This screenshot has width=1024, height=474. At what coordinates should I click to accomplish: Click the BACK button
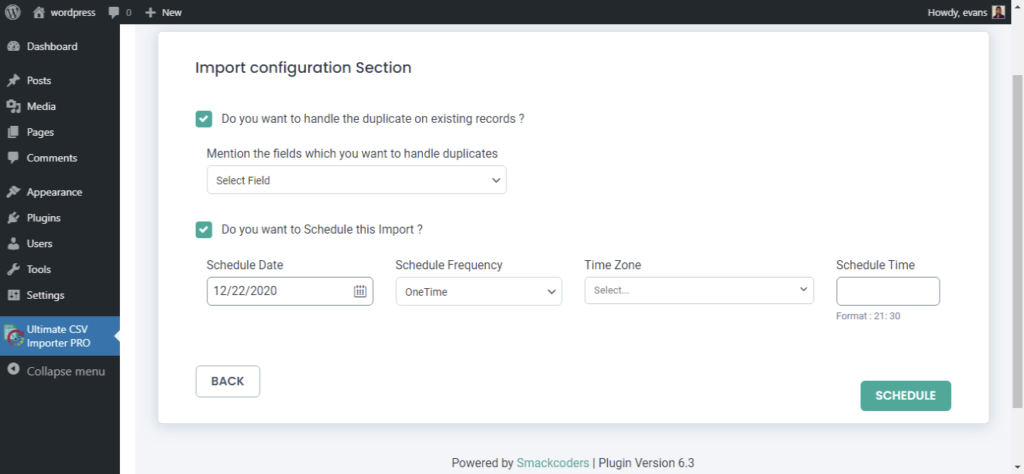[x=228, y=381]
